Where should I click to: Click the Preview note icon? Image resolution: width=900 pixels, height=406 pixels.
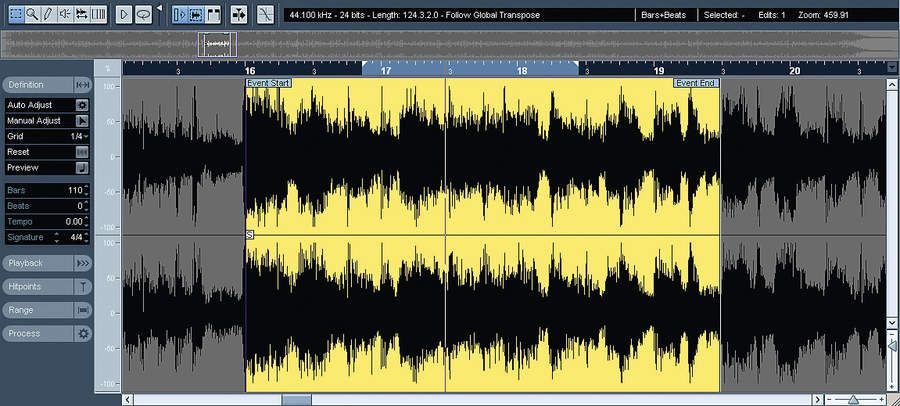82,168
